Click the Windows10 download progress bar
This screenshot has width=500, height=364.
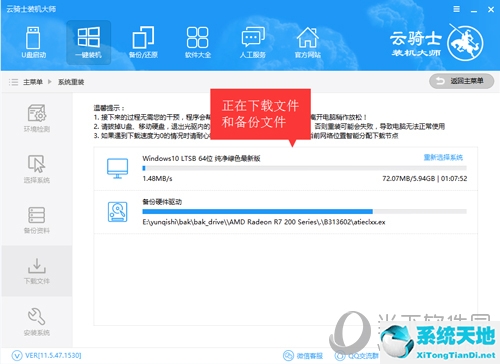pos(304,168)
